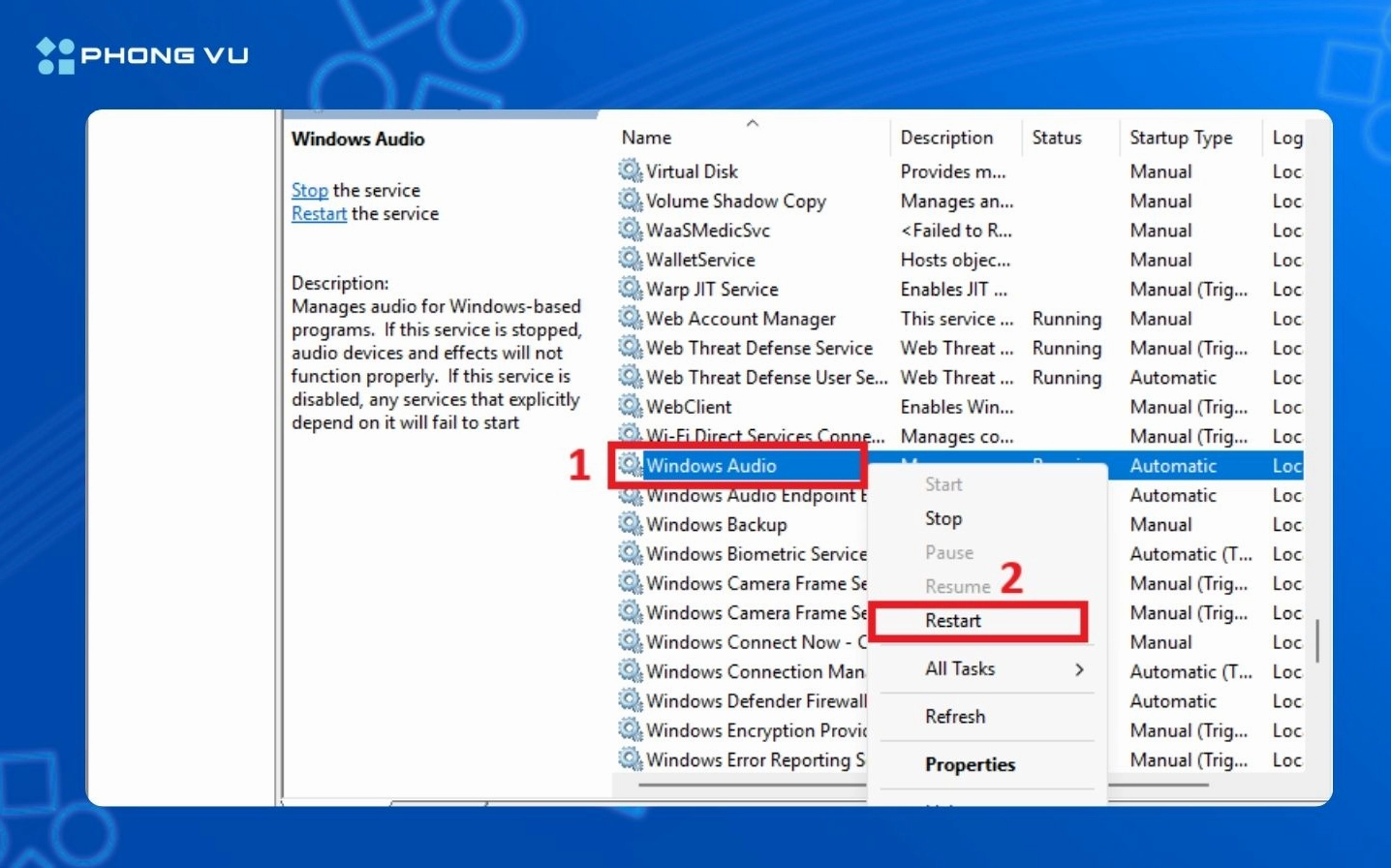Select the Warp JIT Service row
The width and height of the screenshot is (1391, 868).
pyautogui.click(x=959, y=289)
